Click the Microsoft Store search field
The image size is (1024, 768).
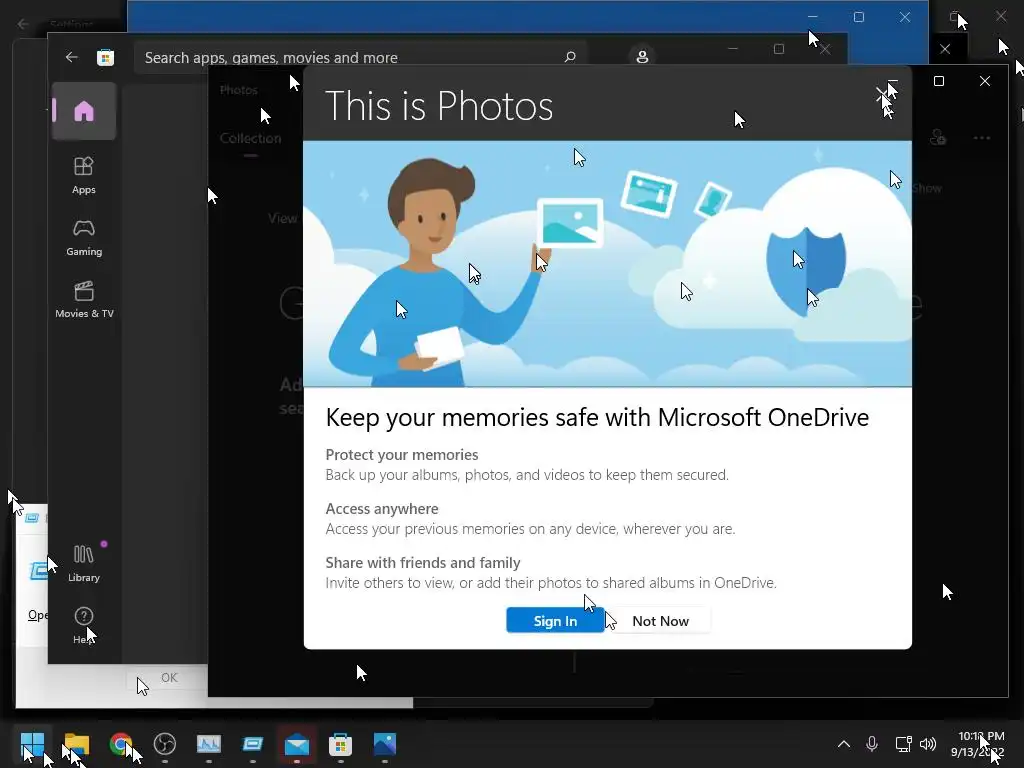[359, 57]
